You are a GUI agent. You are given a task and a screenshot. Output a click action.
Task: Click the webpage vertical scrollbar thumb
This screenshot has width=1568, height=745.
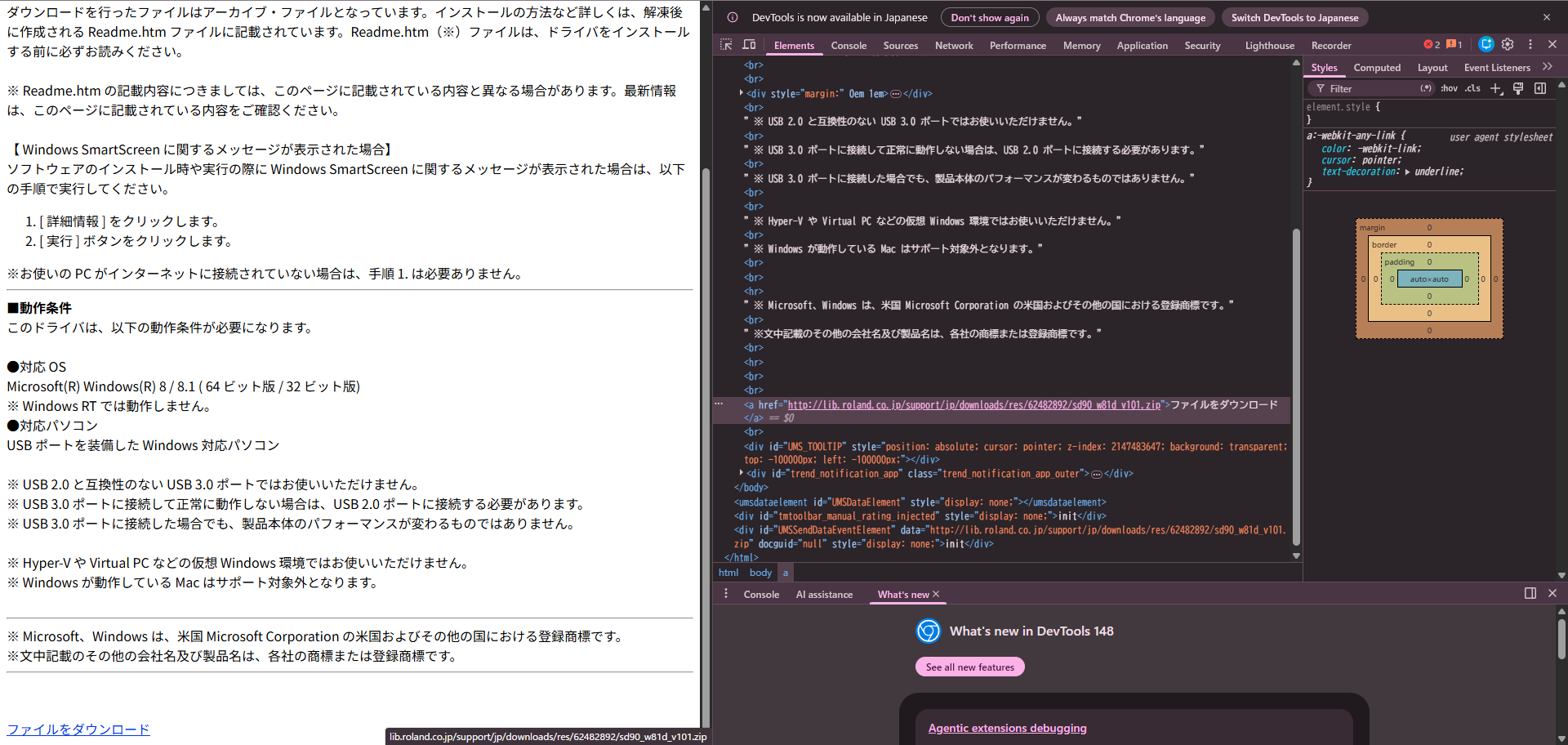[706, 448]
